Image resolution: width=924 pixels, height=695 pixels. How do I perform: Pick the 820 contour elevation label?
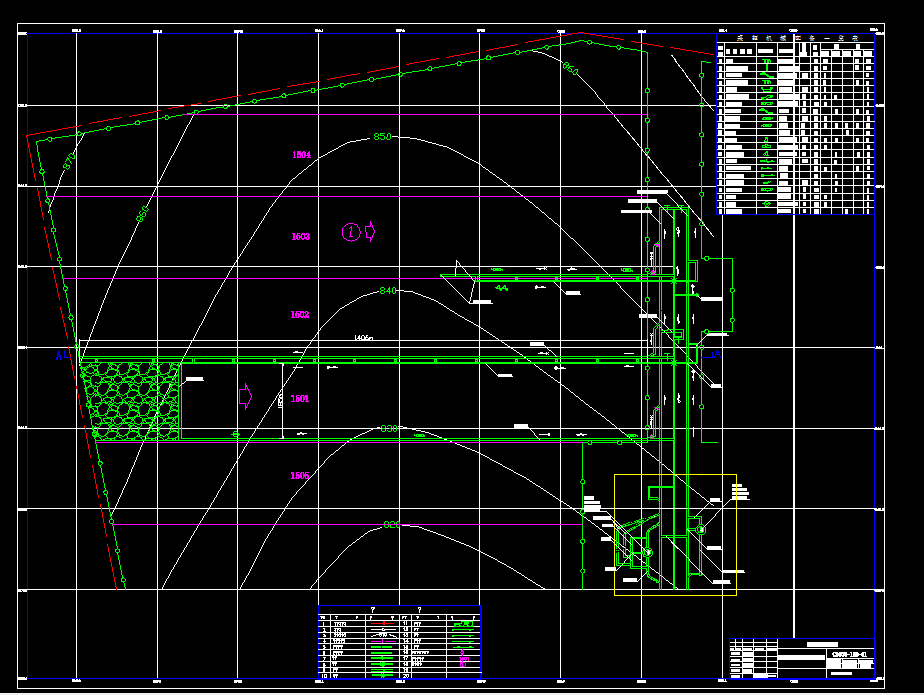(x=391, y=525)
